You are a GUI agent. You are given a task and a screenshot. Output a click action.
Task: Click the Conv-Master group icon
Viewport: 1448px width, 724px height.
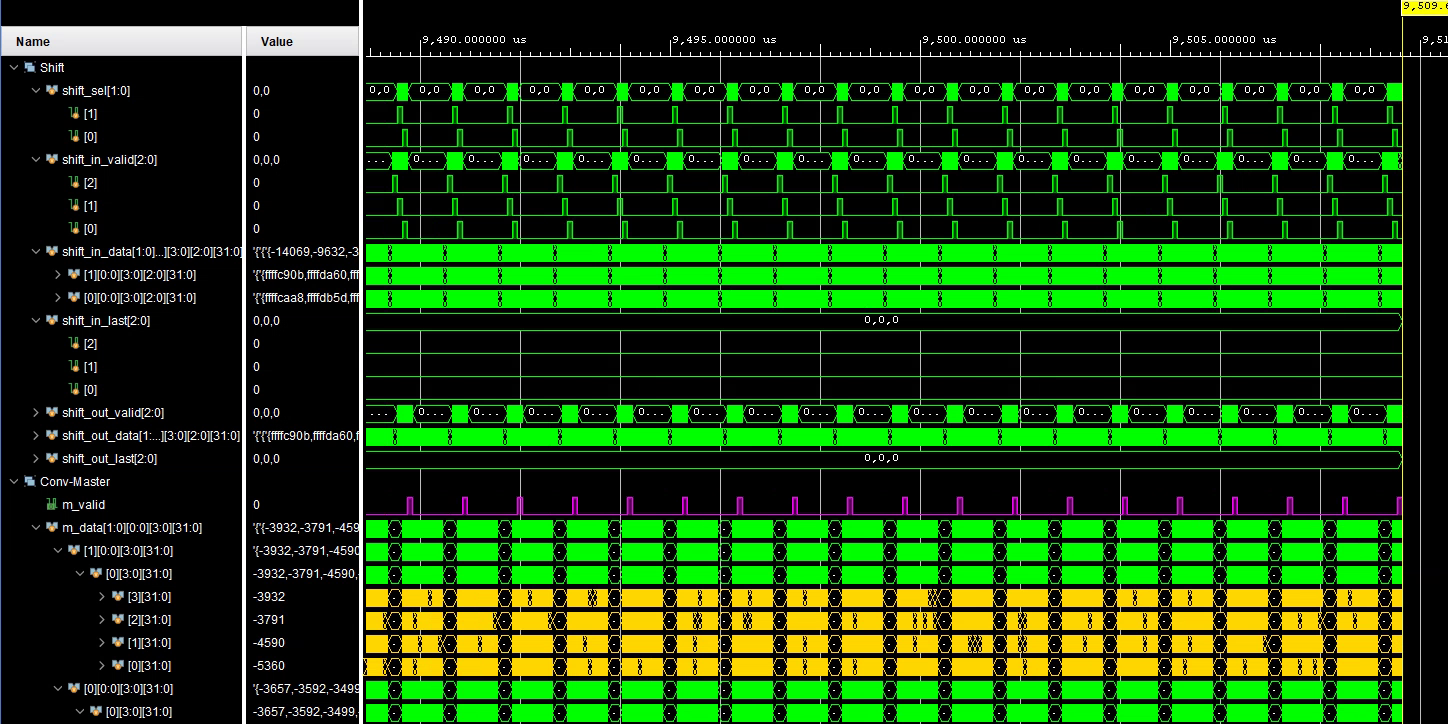tap(29, 482)
